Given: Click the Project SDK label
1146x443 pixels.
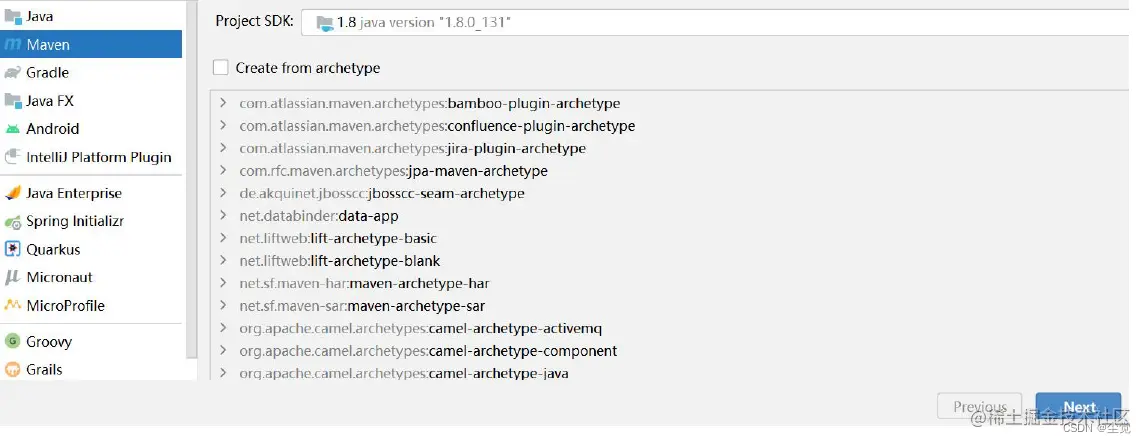Looking at the screenshot, I should coord(254,21).
